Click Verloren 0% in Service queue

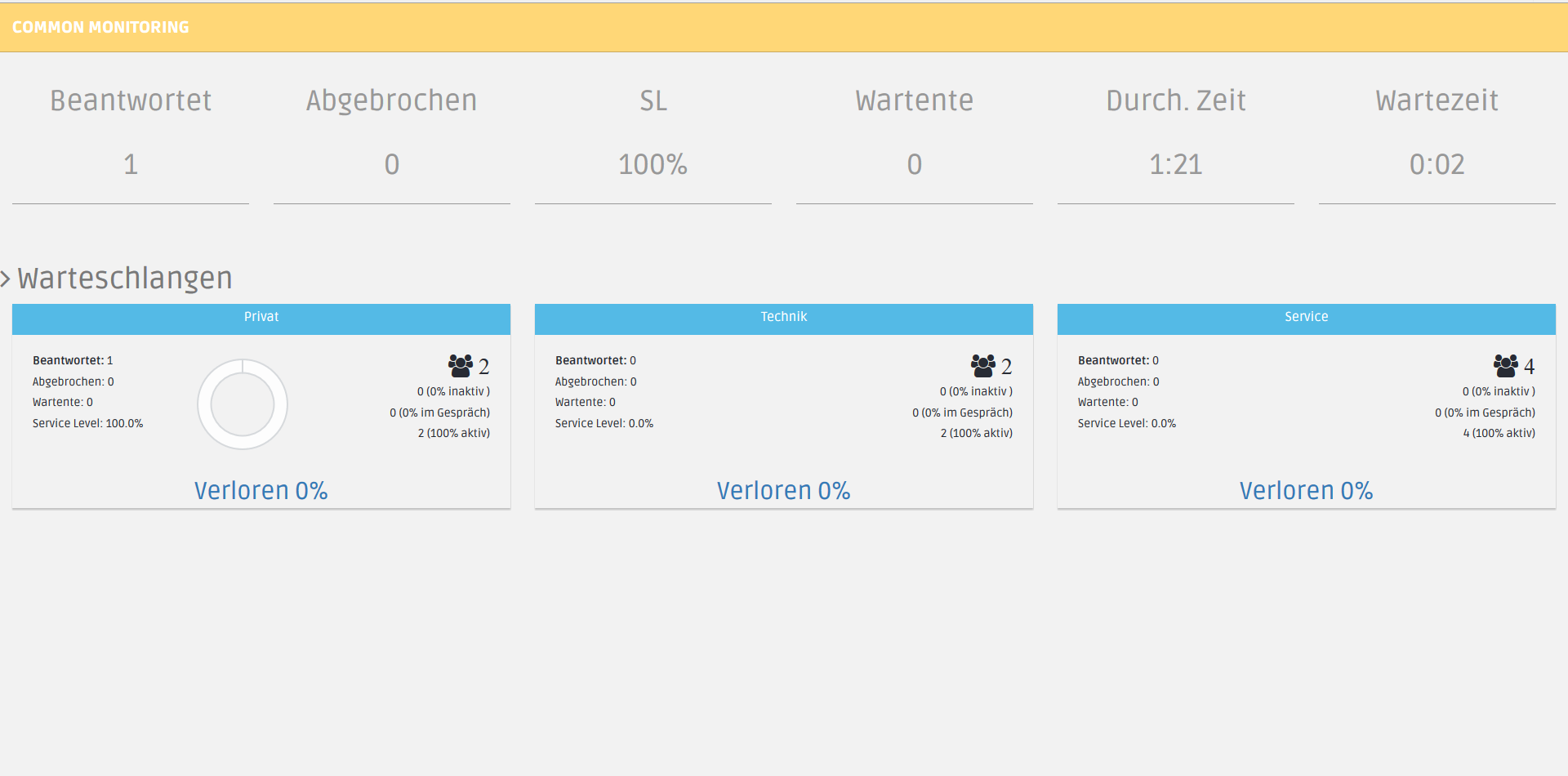point(1306,490)
